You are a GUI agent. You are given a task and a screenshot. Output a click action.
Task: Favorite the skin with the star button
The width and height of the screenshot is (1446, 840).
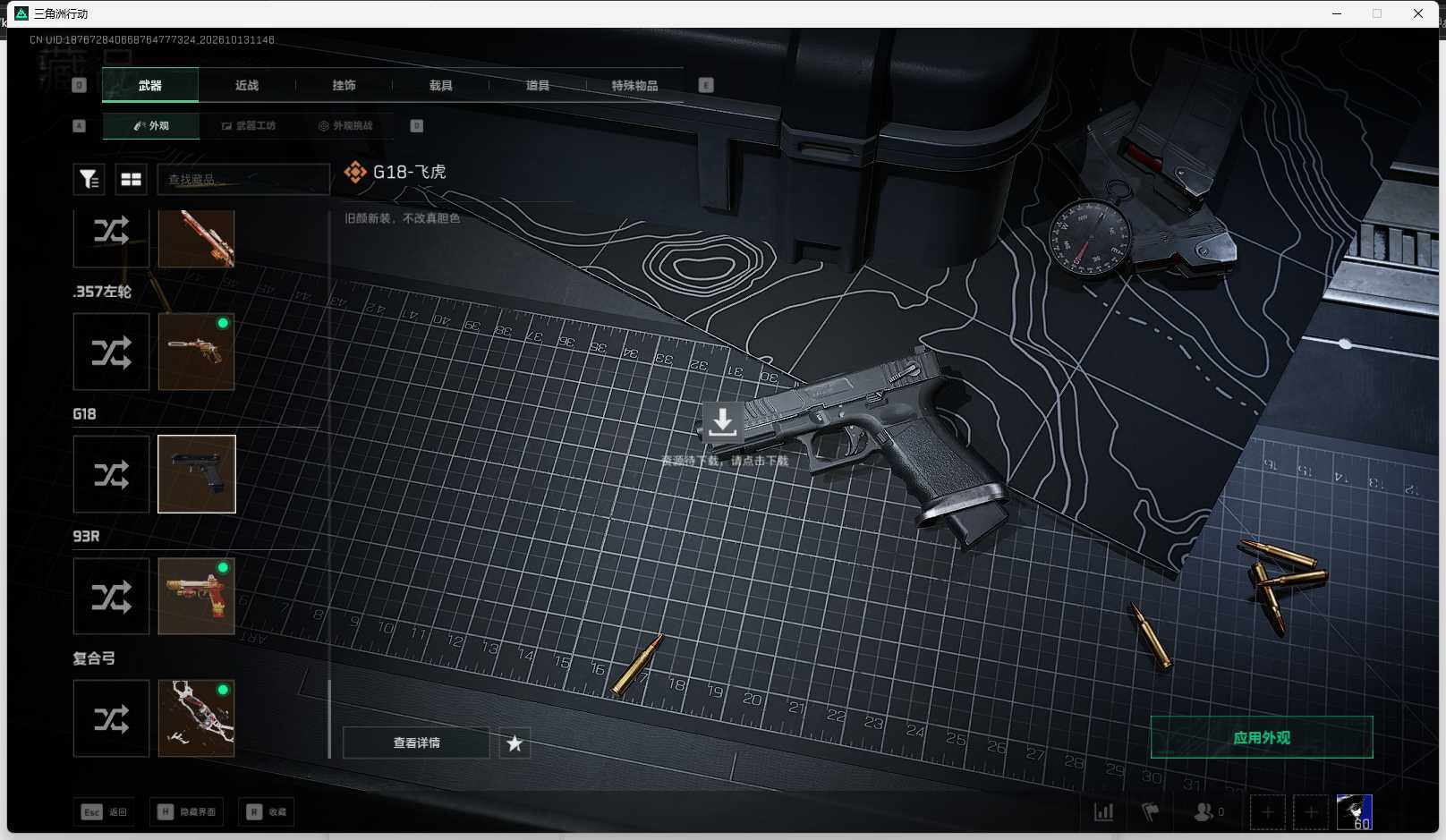point(515,742)
